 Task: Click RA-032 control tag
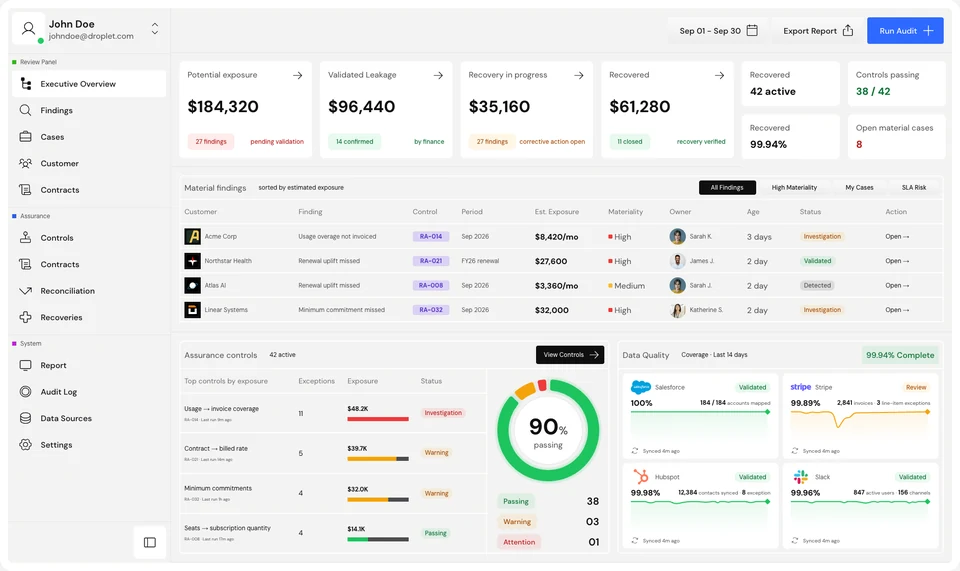[x=431, y=310]
